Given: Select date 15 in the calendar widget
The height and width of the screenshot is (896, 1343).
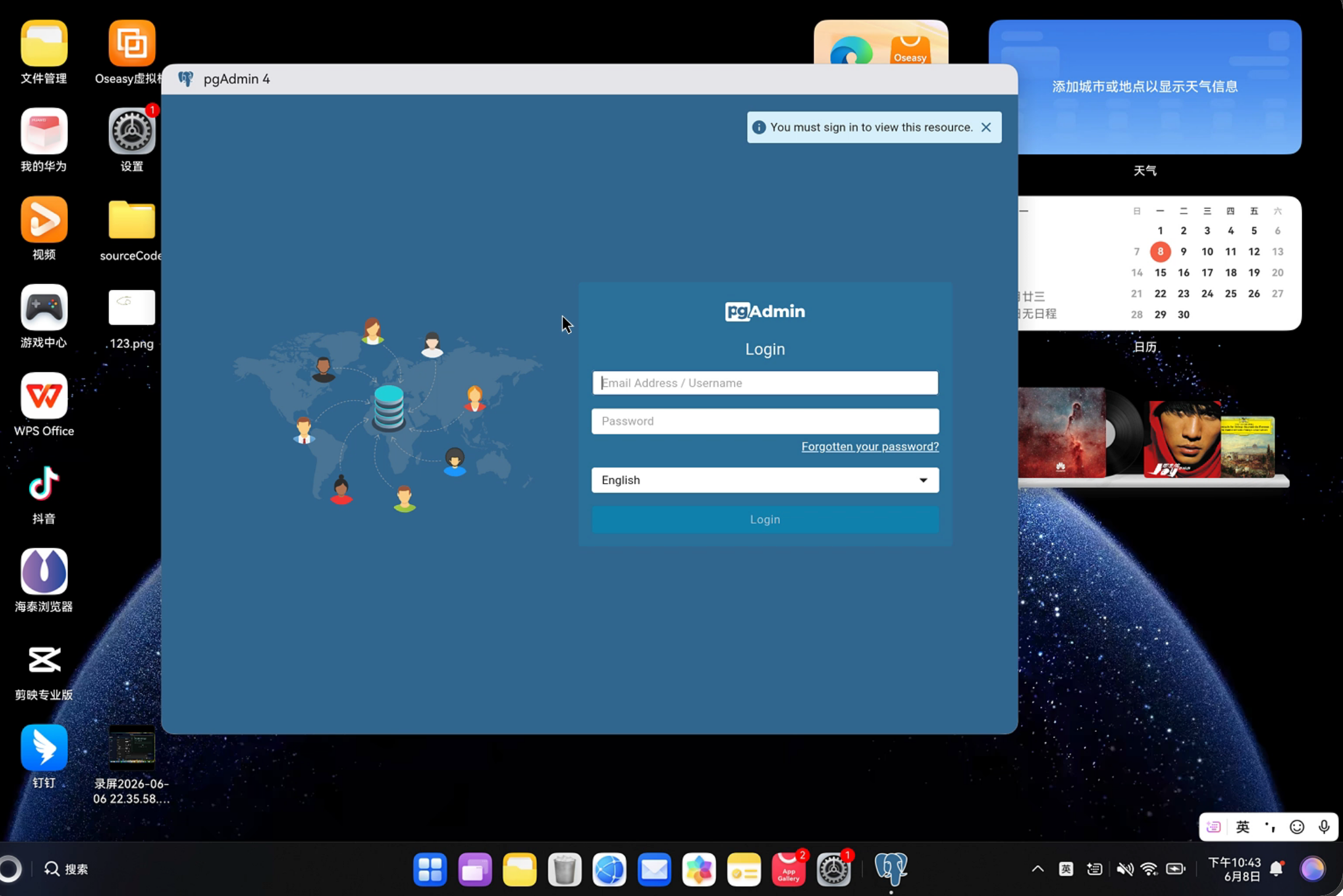Looking at the screenshot, I should click(x=1160, y=273).
